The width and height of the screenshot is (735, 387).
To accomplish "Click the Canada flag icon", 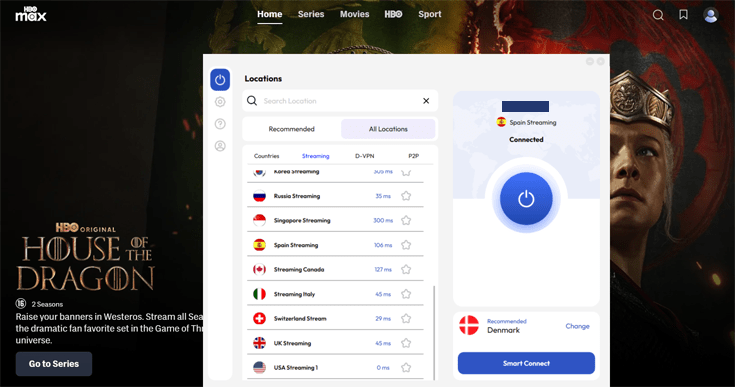I will coord(259,269).
